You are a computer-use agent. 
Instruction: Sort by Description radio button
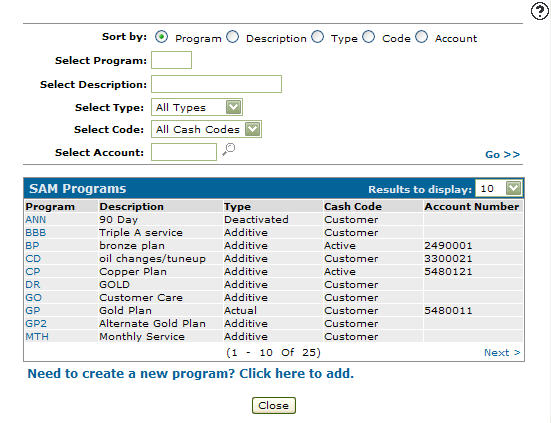click(233, 37)
